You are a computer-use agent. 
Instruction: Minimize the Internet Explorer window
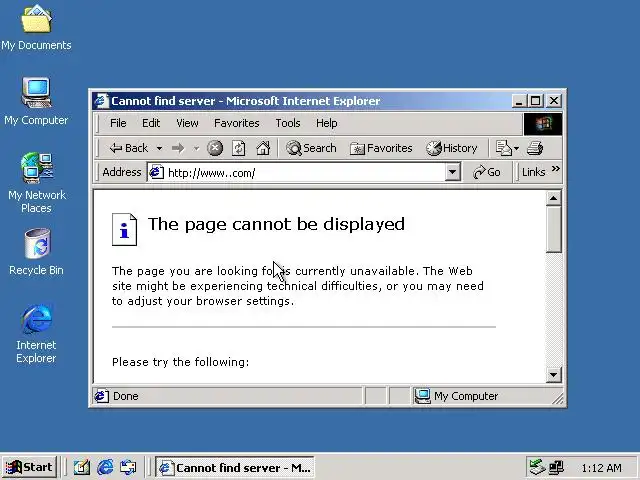(x=519, y=101)
